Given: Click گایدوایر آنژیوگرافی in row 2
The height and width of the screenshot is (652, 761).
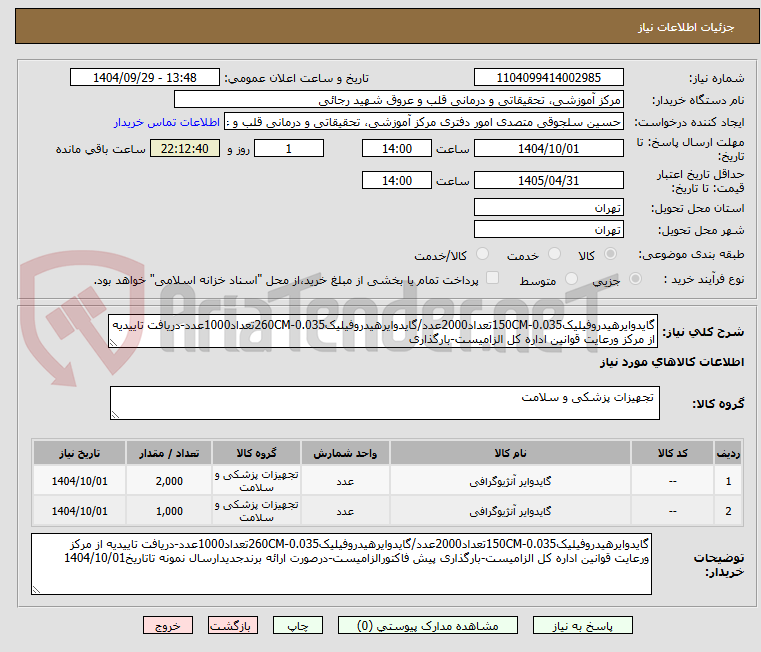Looking at the screenshot, I should [x=510, y=511].
